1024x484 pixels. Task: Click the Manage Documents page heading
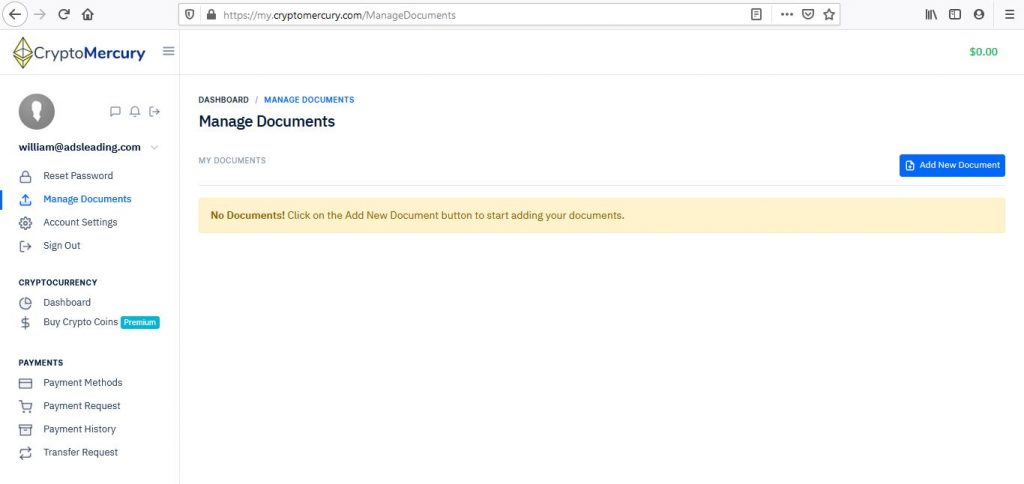coord(266,121)
